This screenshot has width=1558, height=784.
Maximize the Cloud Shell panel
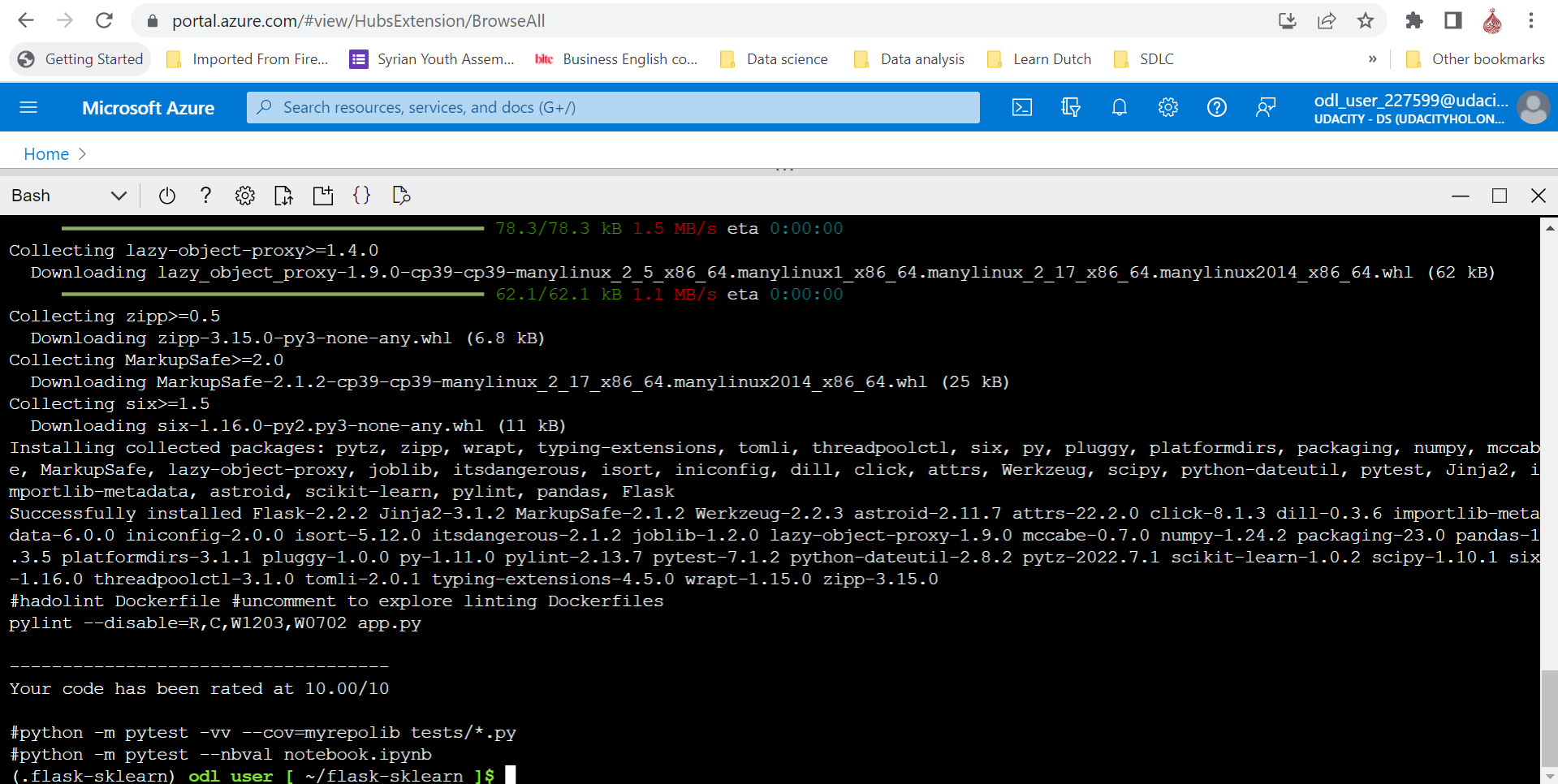(1500, 196)
